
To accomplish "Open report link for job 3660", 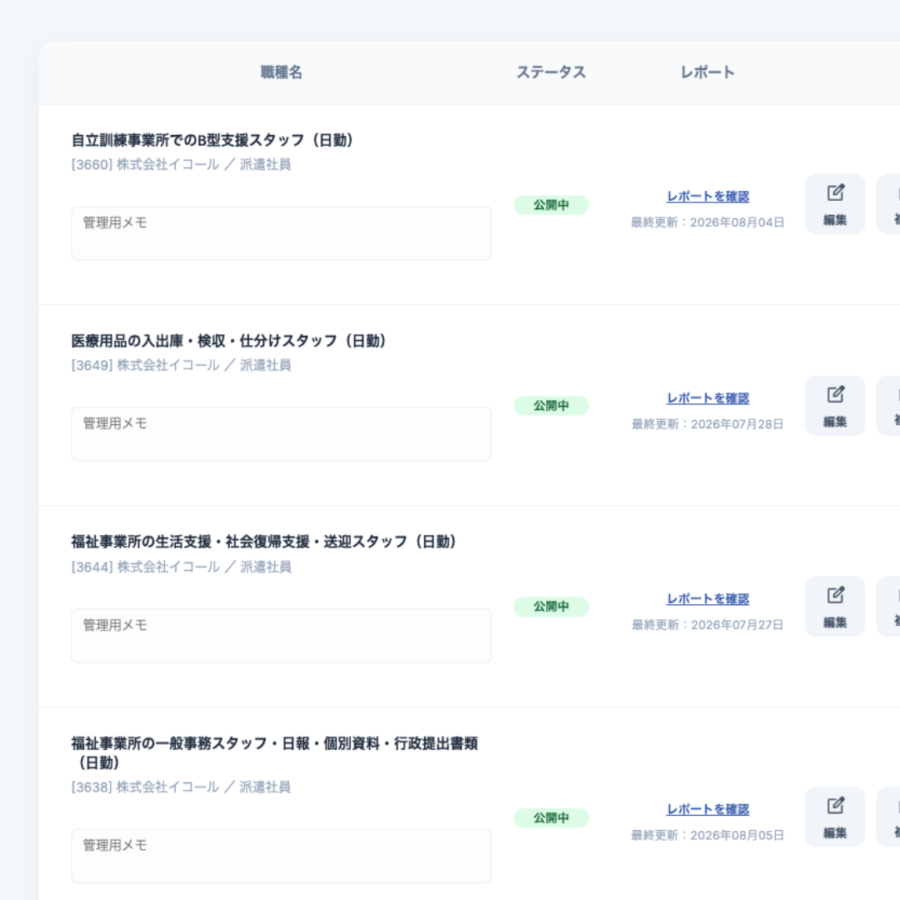I will coord(708,196).
